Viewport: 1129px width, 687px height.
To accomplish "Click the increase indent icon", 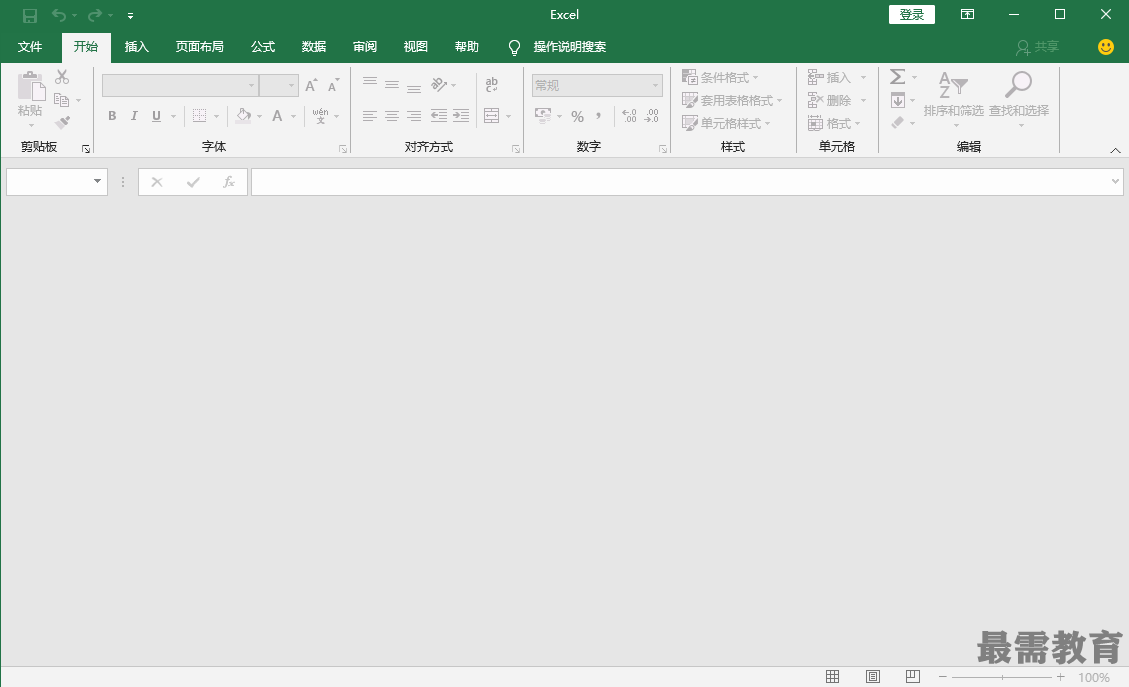I will (461, 116).
